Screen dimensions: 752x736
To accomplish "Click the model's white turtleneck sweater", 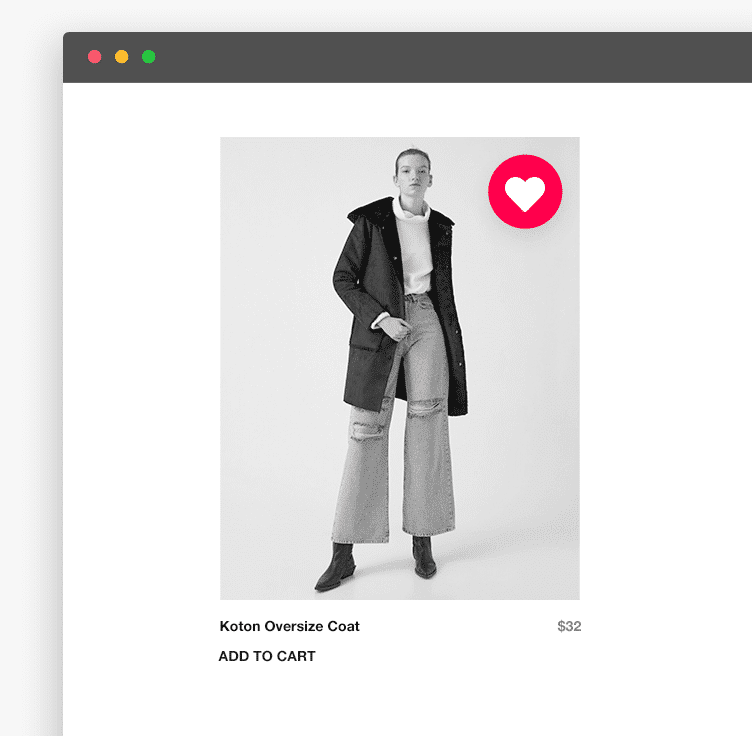I will (413, 249).
